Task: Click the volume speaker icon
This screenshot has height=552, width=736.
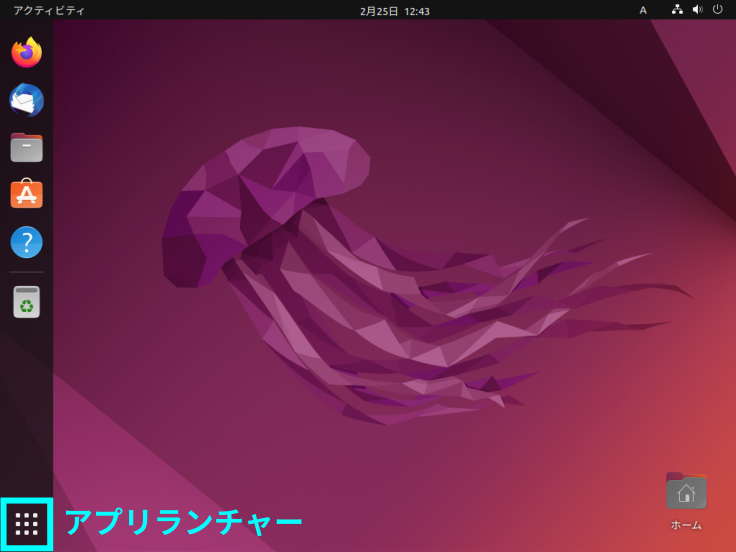Action: coord(698,10)
